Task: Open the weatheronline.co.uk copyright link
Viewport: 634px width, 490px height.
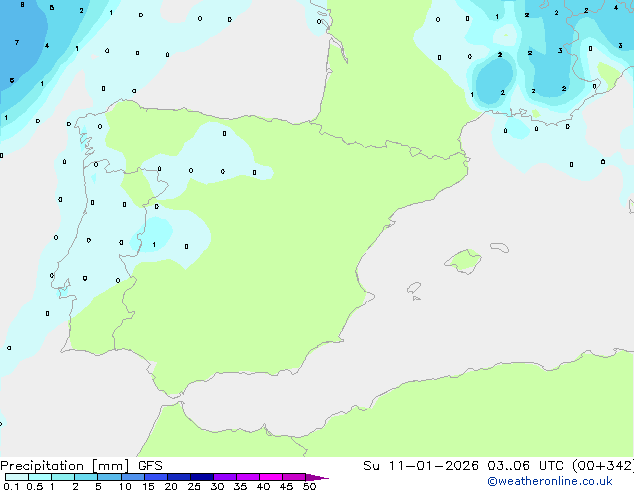Action: (x=549, y=481)
